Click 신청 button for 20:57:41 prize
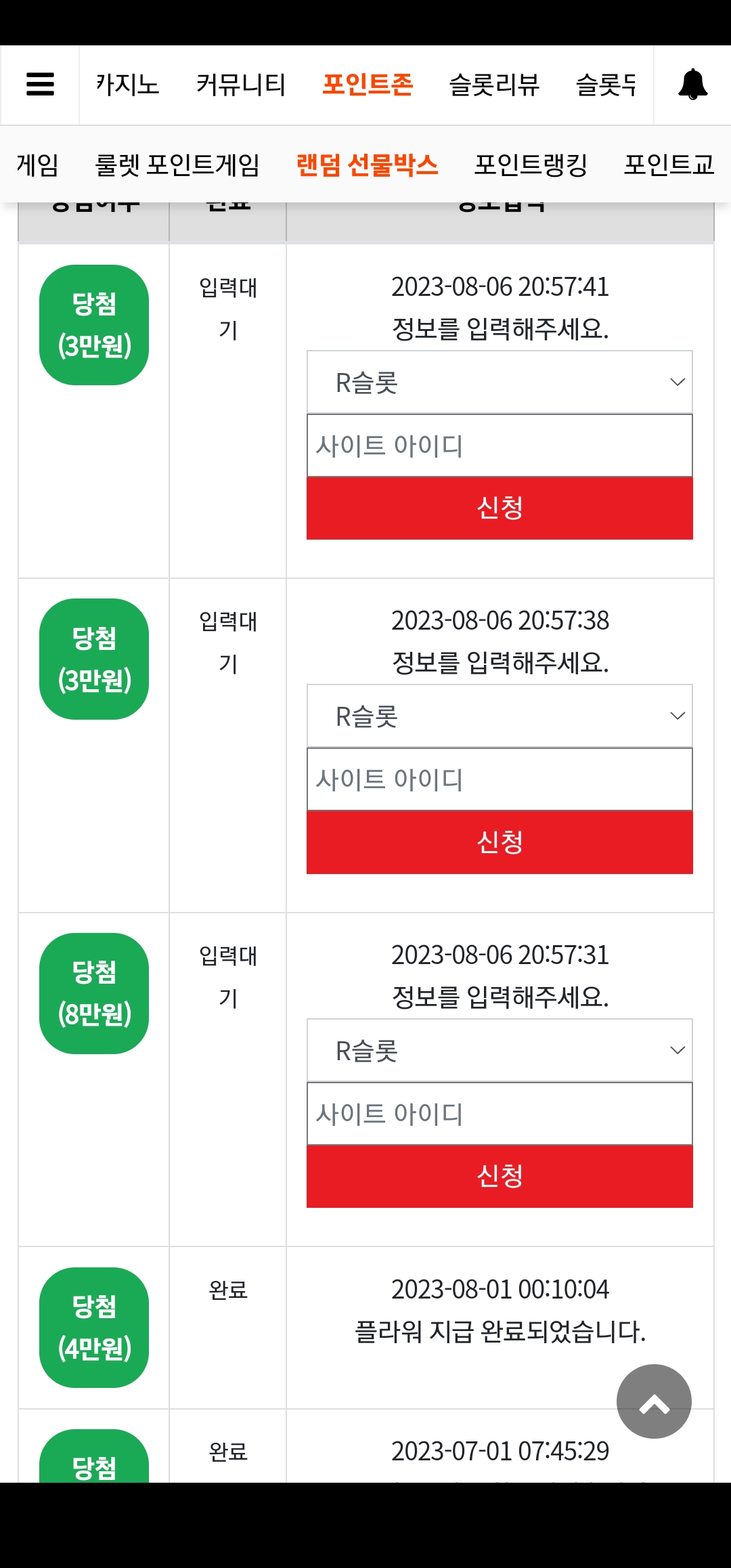Screen dimensions: 731x1568 point(500,508)
